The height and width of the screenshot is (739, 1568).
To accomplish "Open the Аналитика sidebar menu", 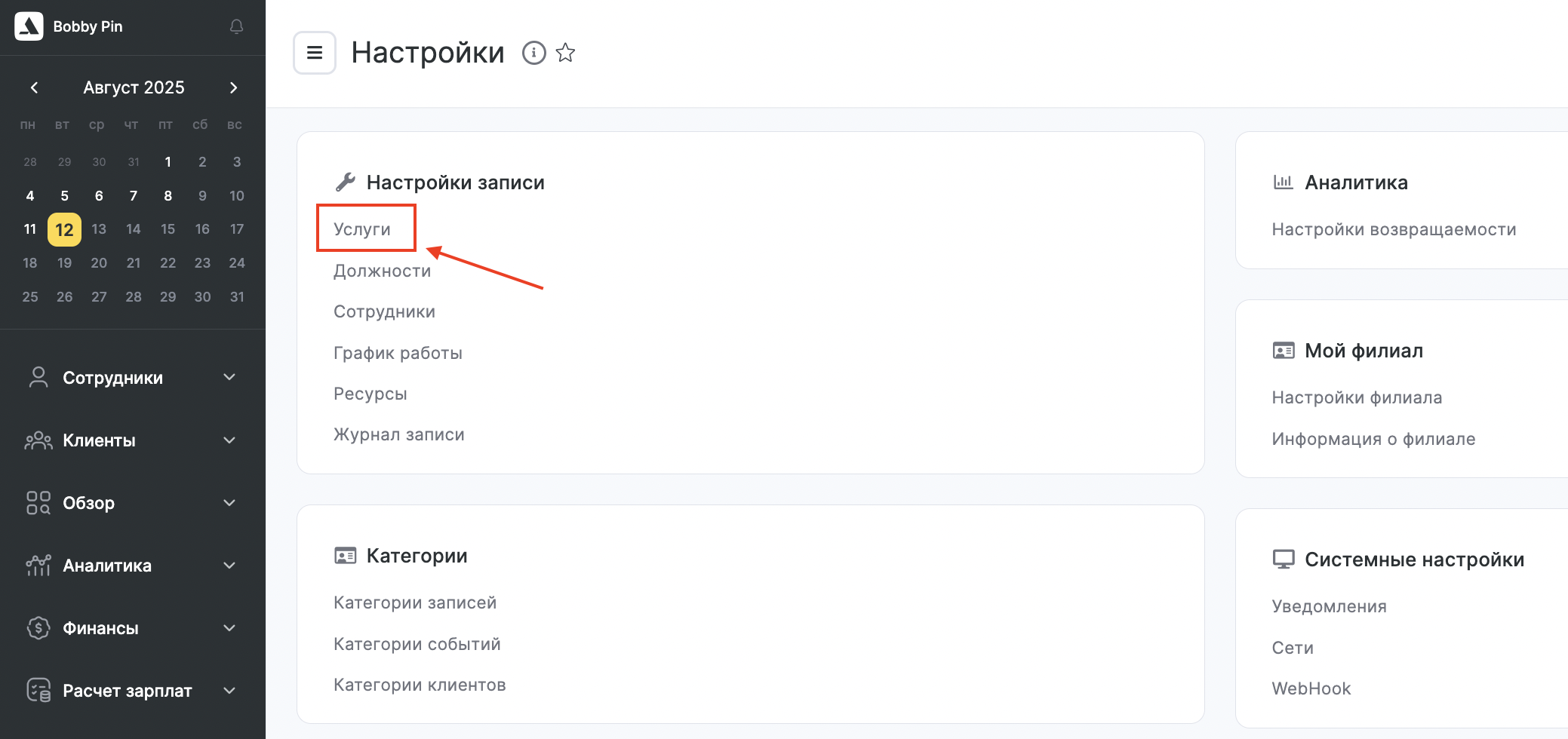I will tap(107, 566).
